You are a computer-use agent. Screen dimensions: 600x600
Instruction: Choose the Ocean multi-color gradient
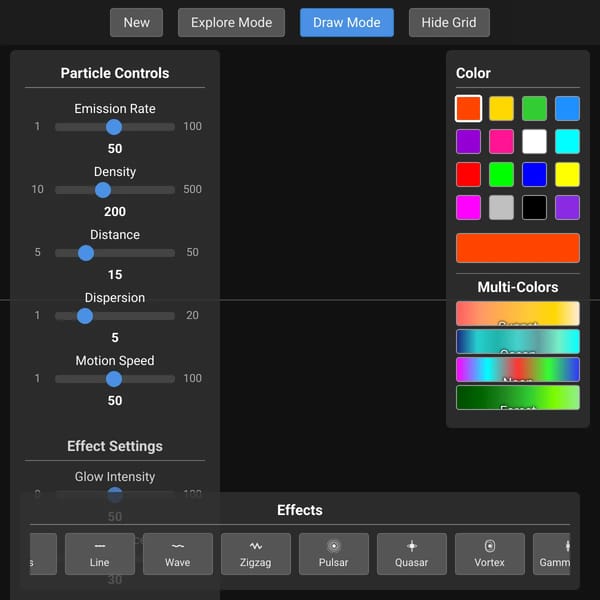[518, 341]
